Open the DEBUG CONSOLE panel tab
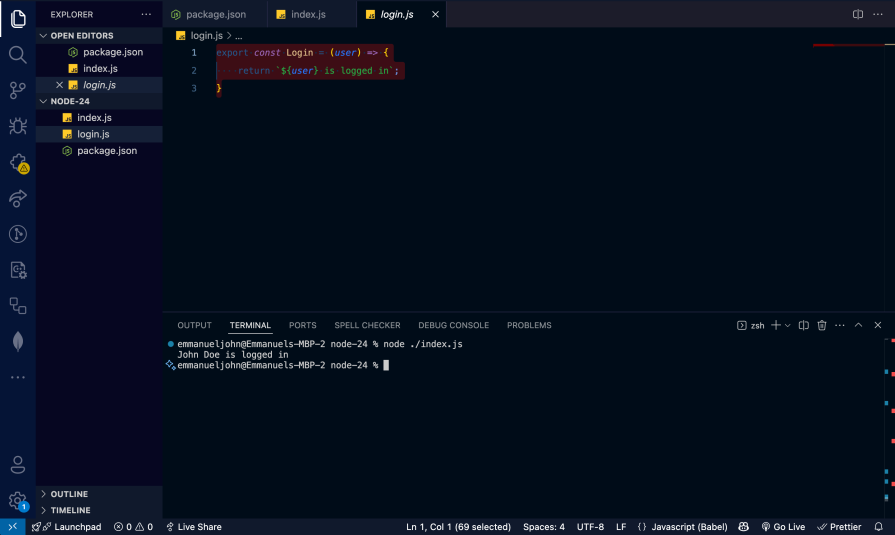 pyautogui.click(x=454, y=325)
